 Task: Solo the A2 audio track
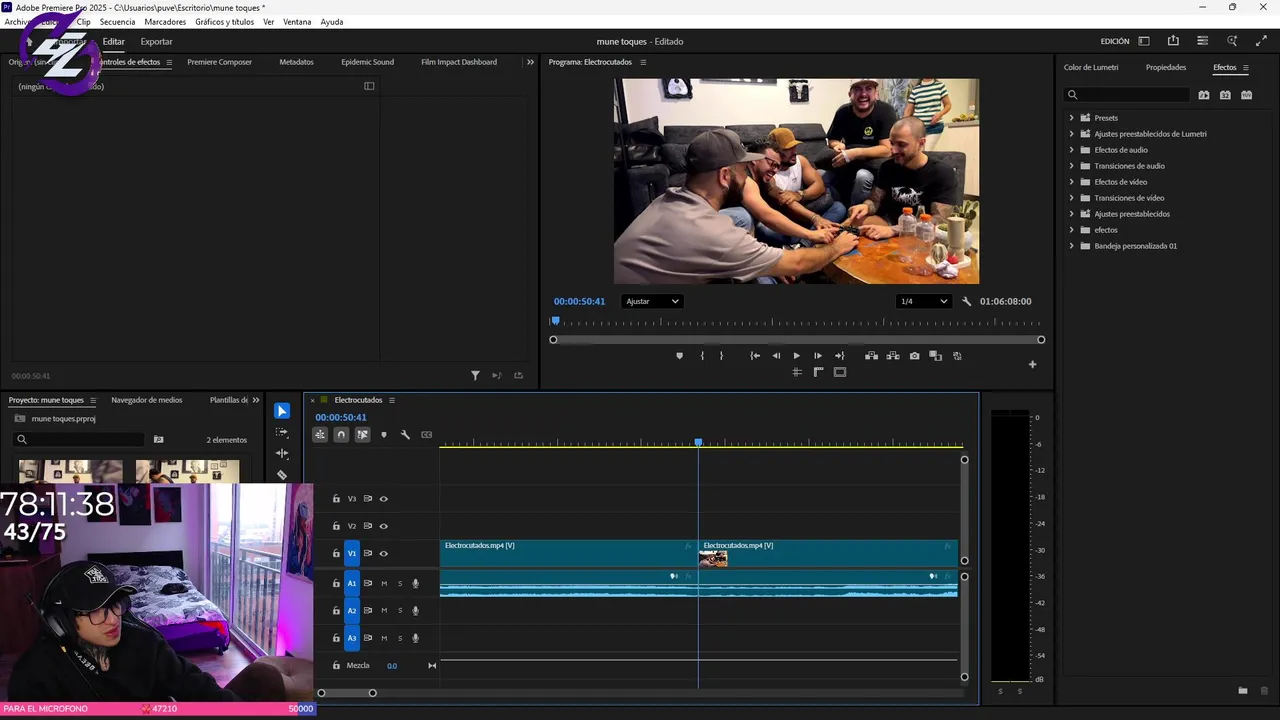click(400, 611)
